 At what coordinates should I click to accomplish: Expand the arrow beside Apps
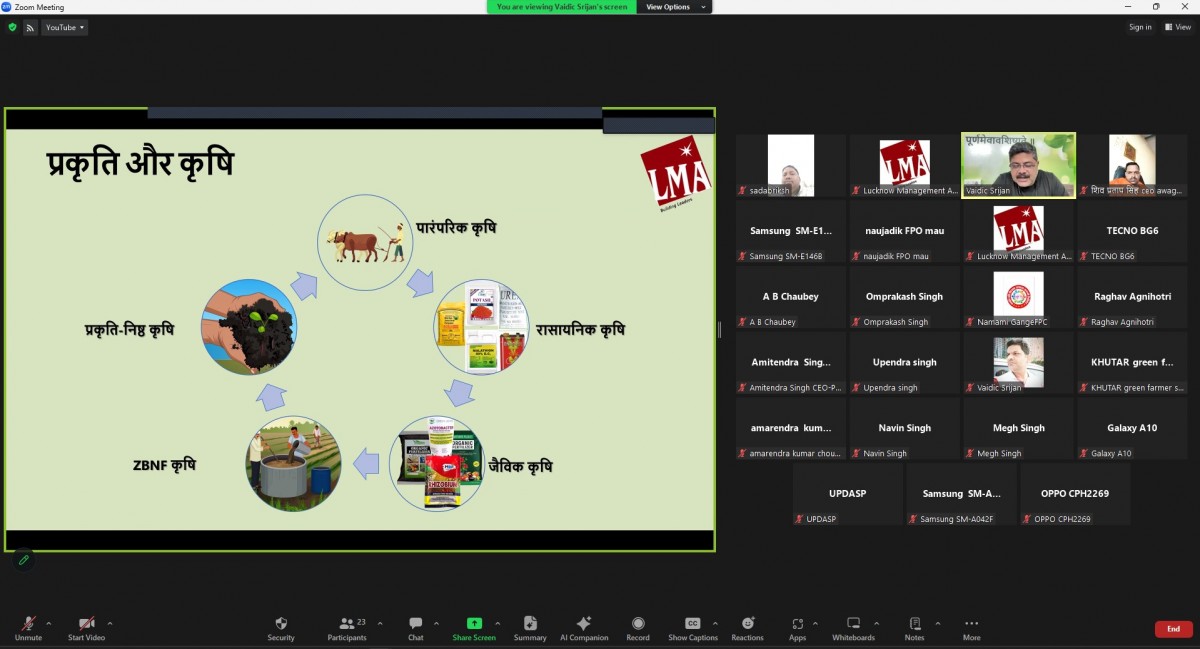click(x=815, y=623)
